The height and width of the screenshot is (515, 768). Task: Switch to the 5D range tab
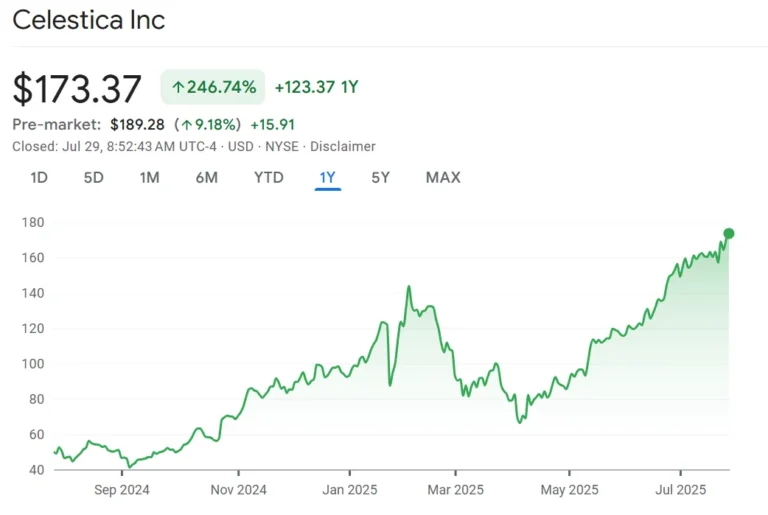click(94, 177)
